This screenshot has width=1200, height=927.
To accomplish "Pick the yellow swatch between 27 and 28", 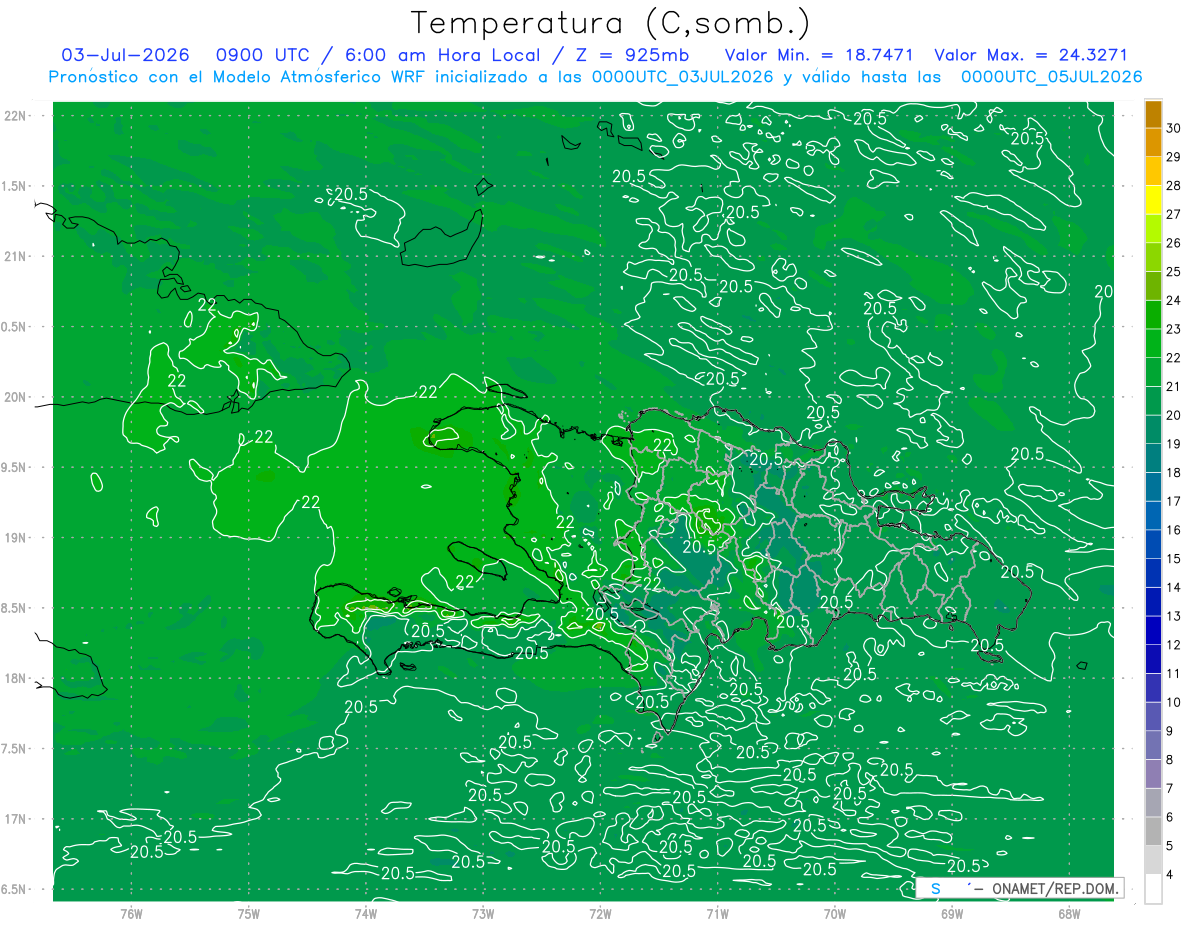I will [1154, 200].
